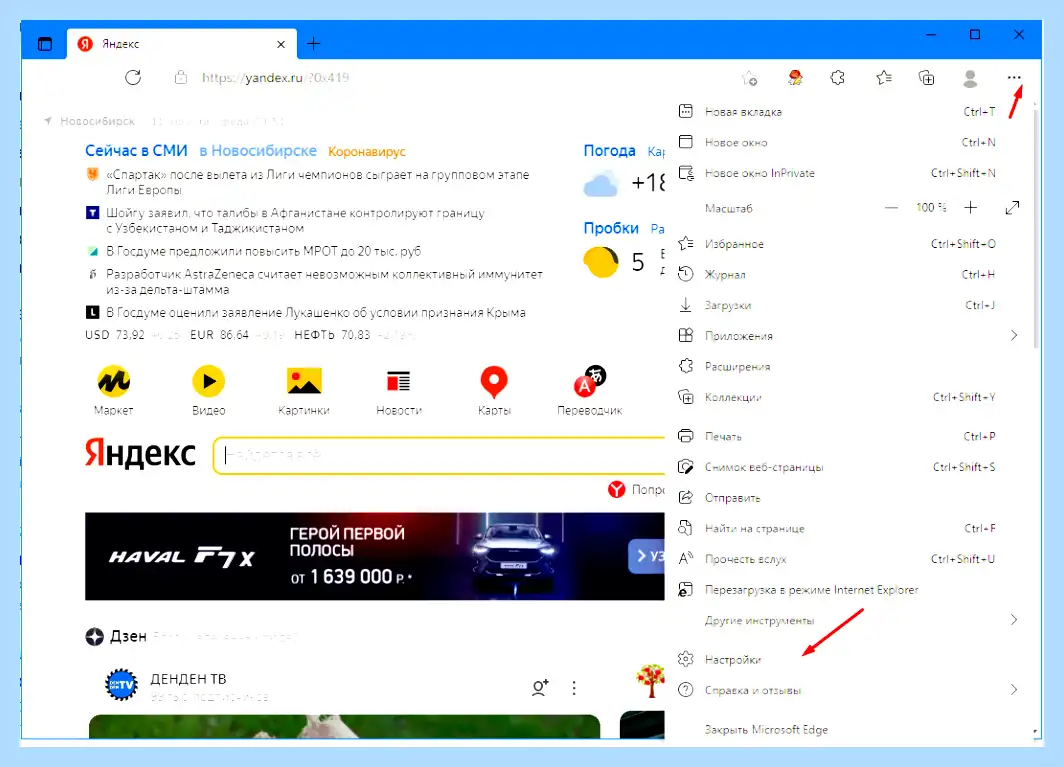This screenshot has width=1064, height=767.
Task: Add page to favorites star-plus icon
Action: tap(750, 78)
